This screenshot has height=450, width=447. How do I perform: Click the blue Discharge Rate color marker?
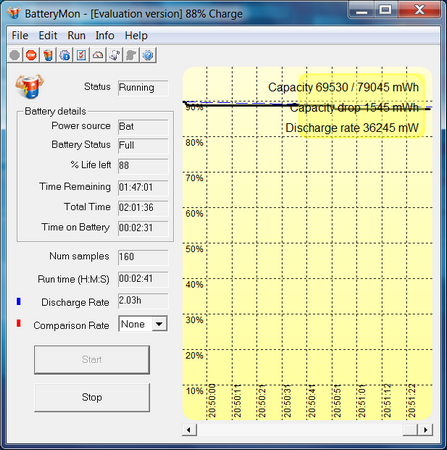[x=19, y=301]
